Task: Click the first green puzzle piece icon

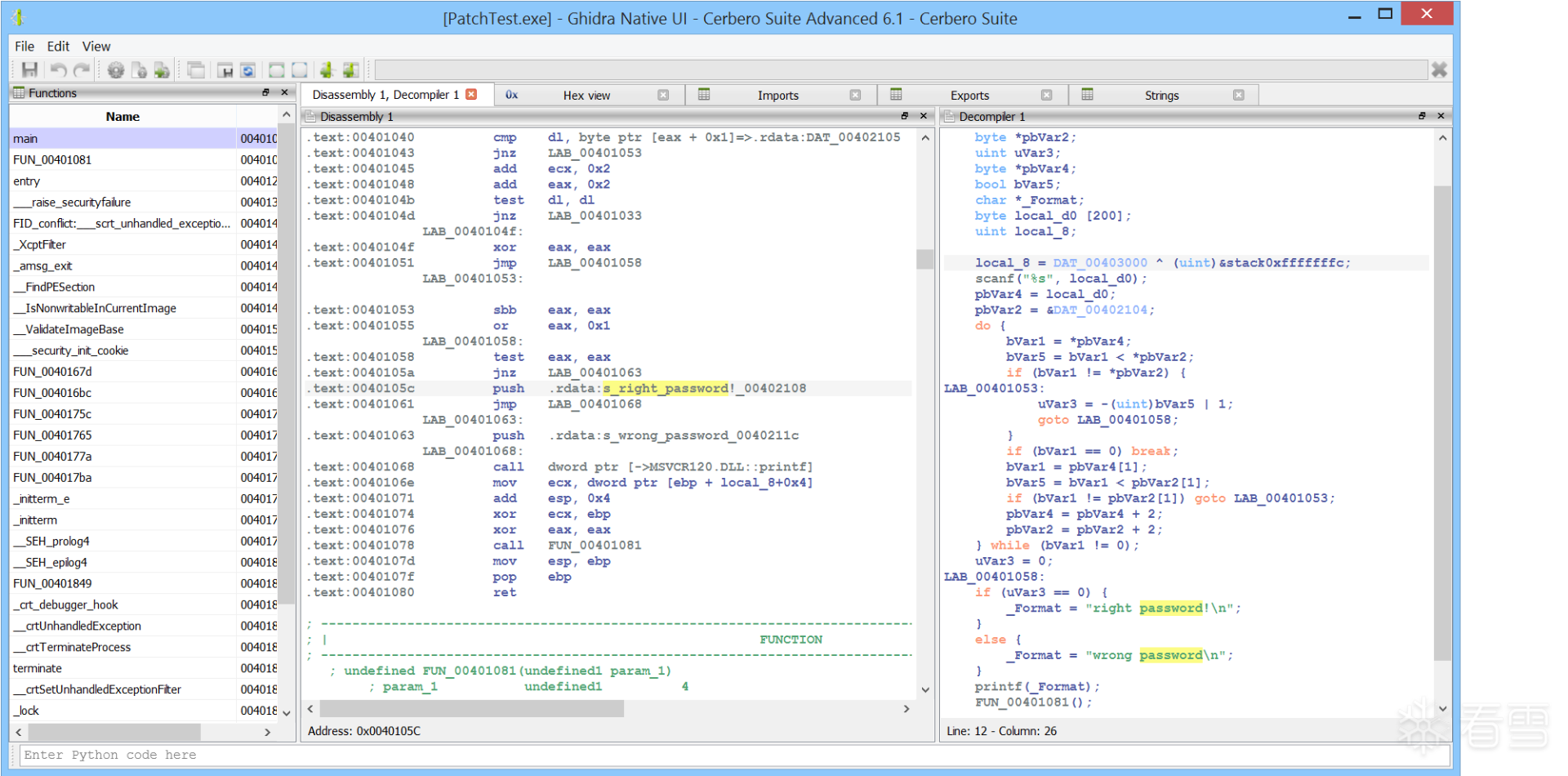Action: pyautogui.click(x=327, y=70)
